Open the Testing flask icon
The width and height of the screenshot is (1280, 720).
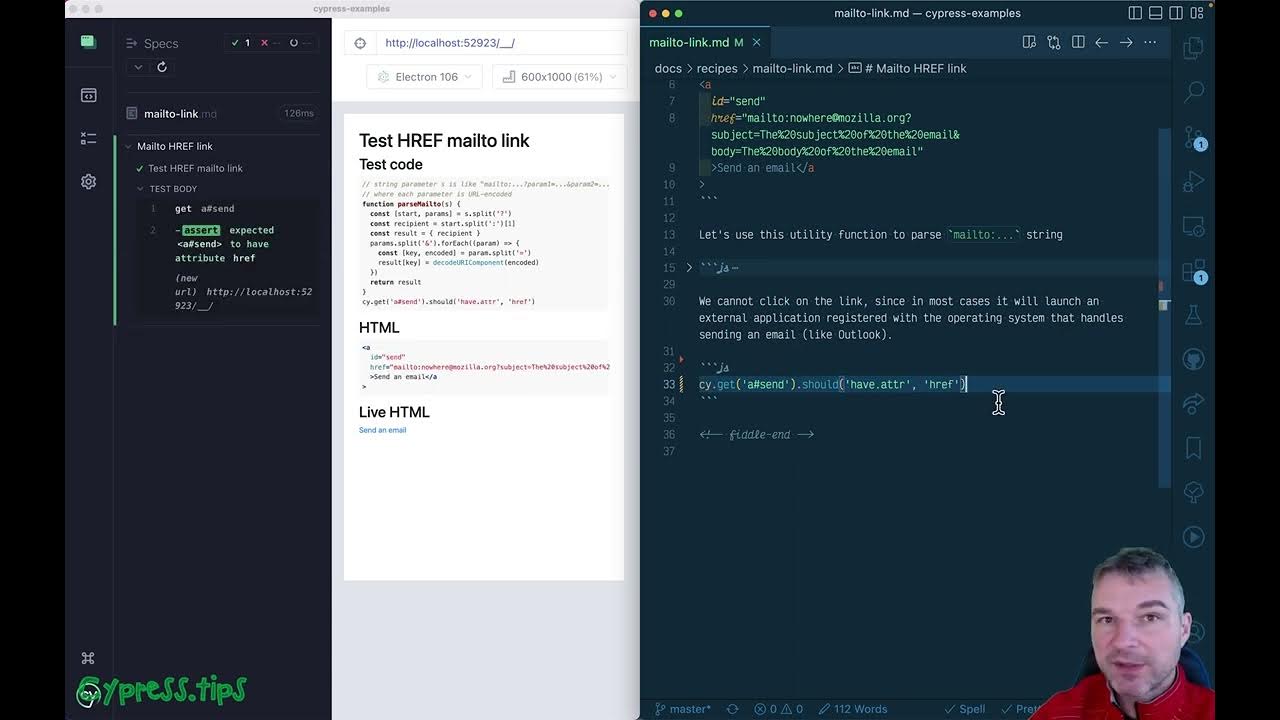pos(1193,315)
